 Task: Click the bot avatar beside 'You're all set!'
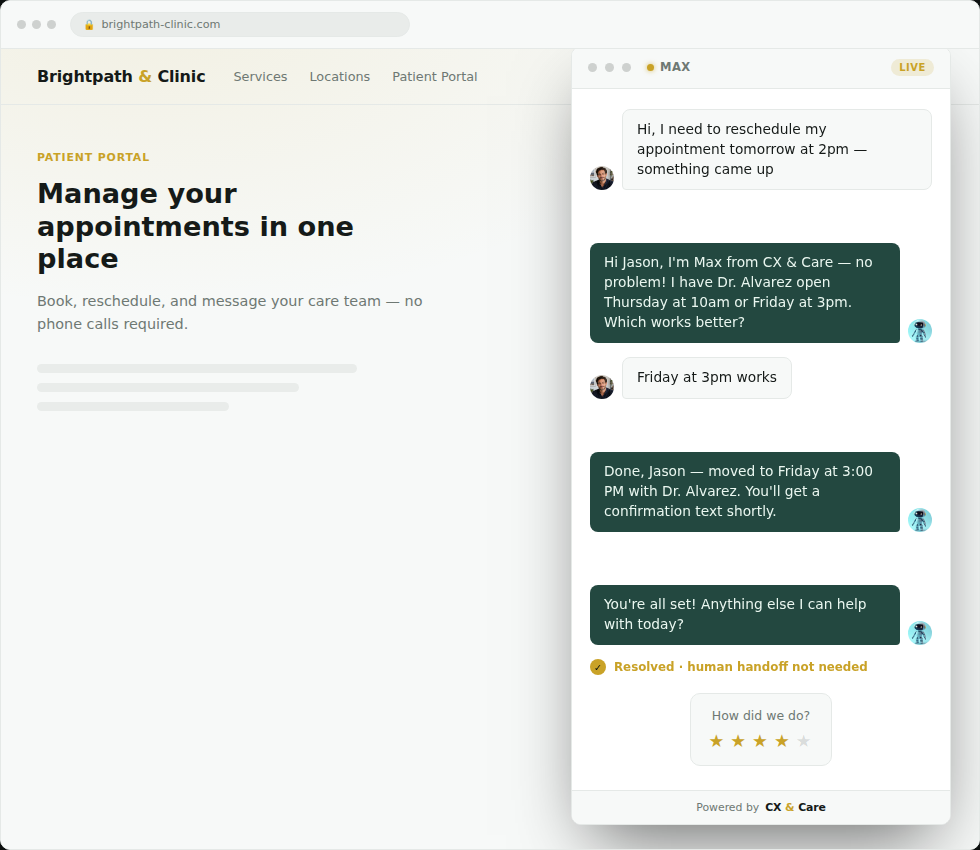pos(920,633)
